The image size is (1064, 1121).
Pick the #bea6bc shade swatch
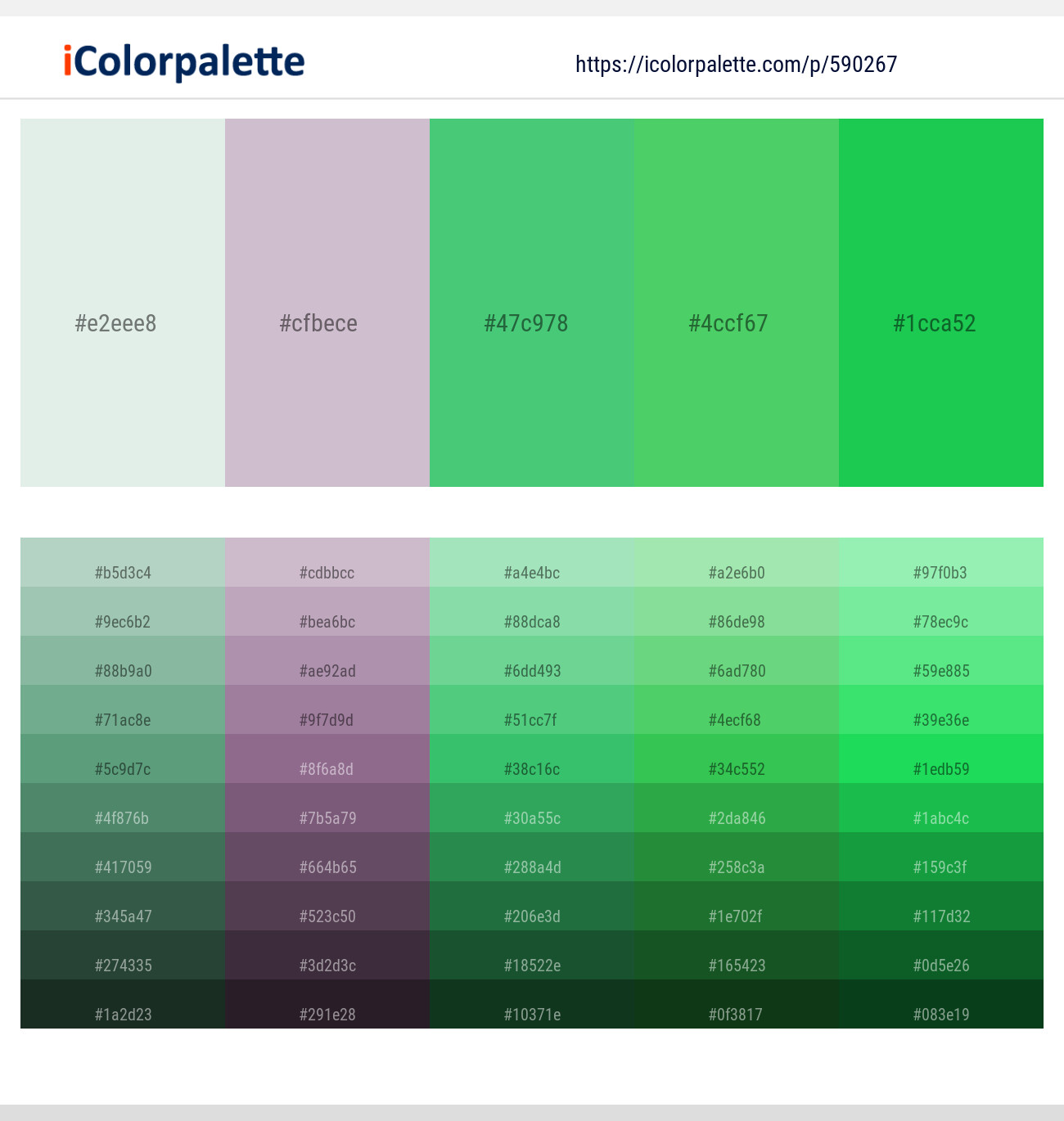[327, 612]
